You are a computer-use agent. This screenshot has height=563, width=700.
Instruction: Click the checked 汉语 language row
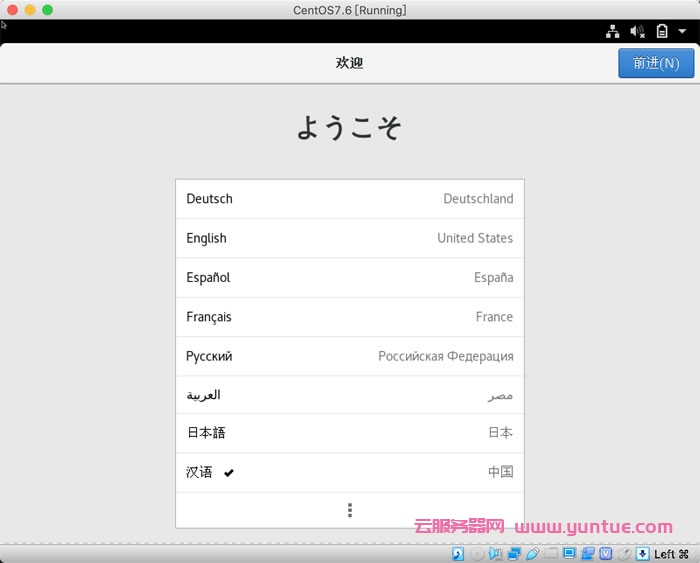coord(349,472)
